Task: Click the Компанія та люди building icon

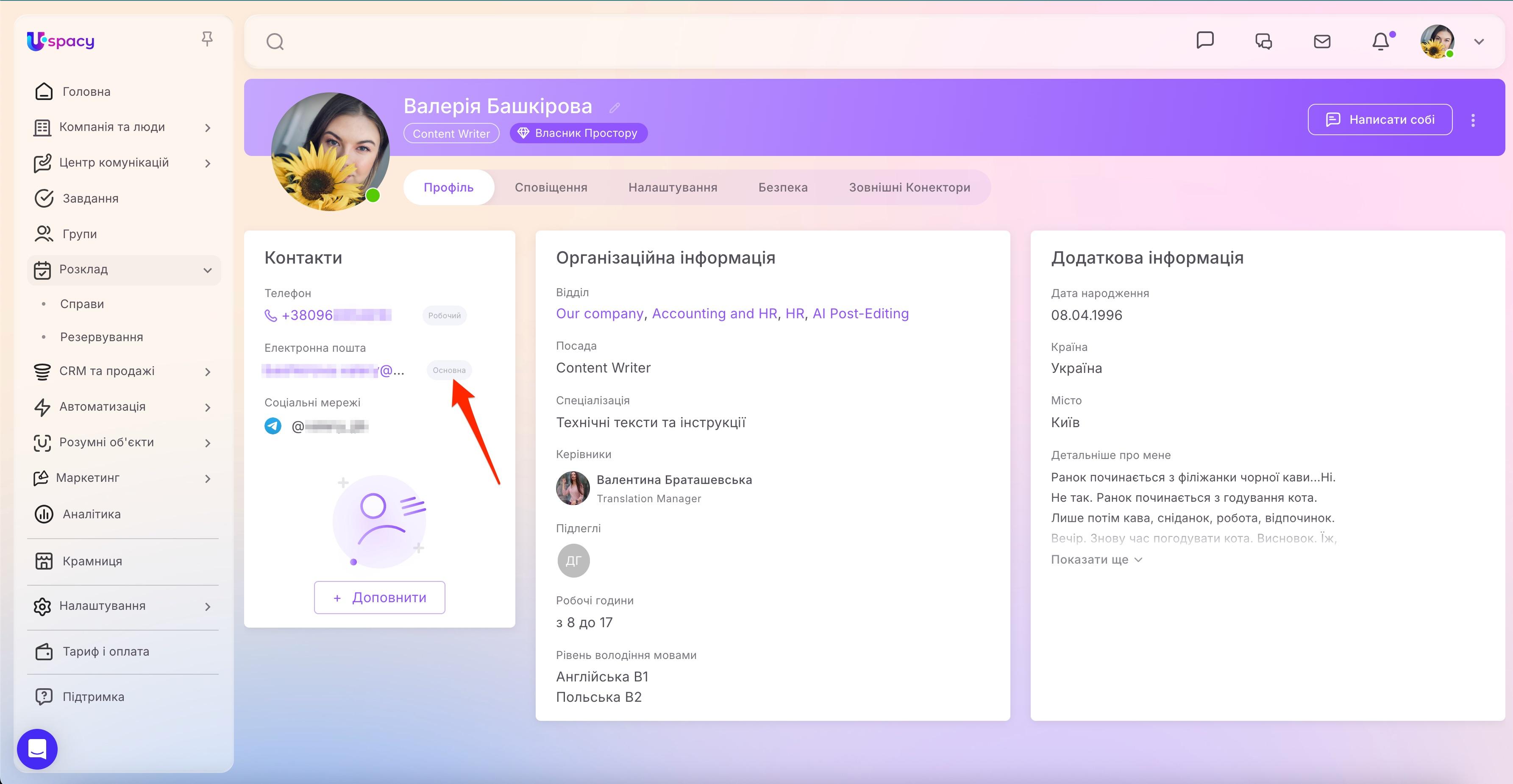Action: click(x=42, y=128)
